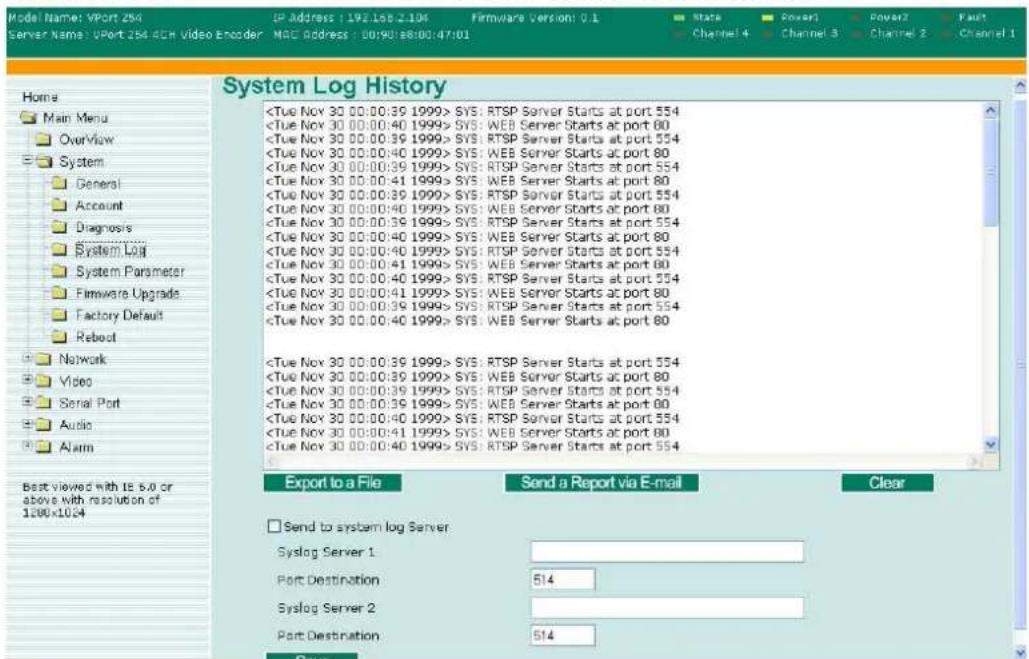
Task: Expand the Audio tree node
Action: (x=28, y=424)
